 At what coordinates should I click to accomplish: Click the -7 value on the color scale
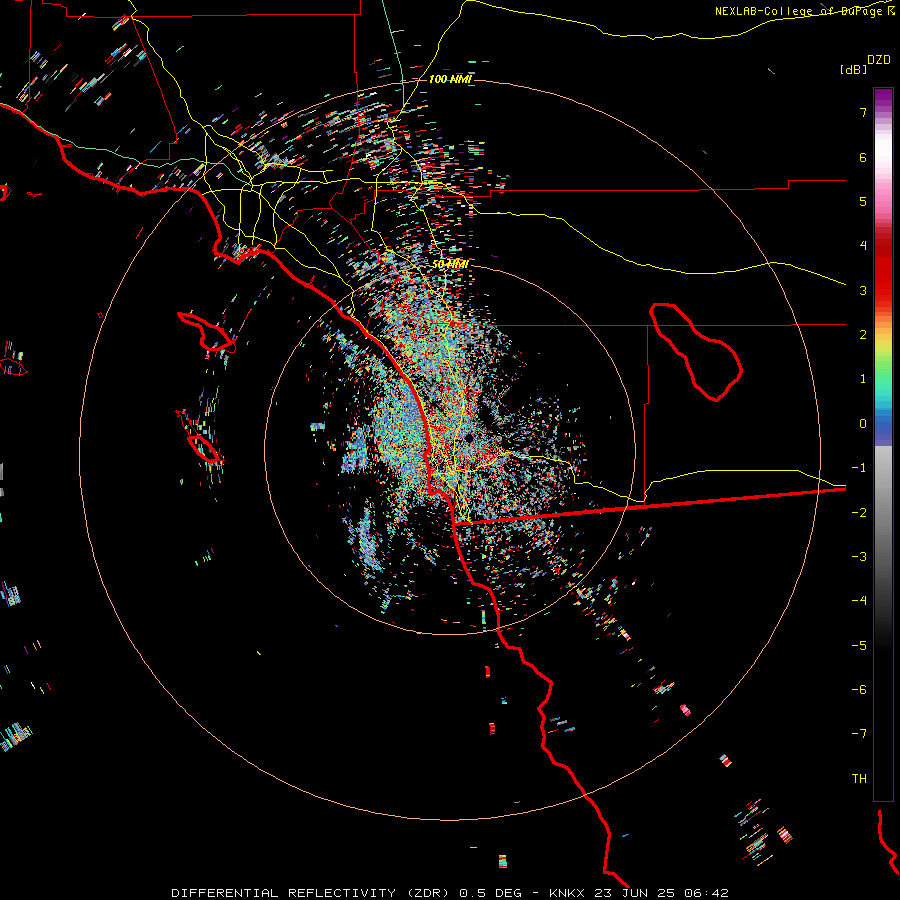pos(859,734)
